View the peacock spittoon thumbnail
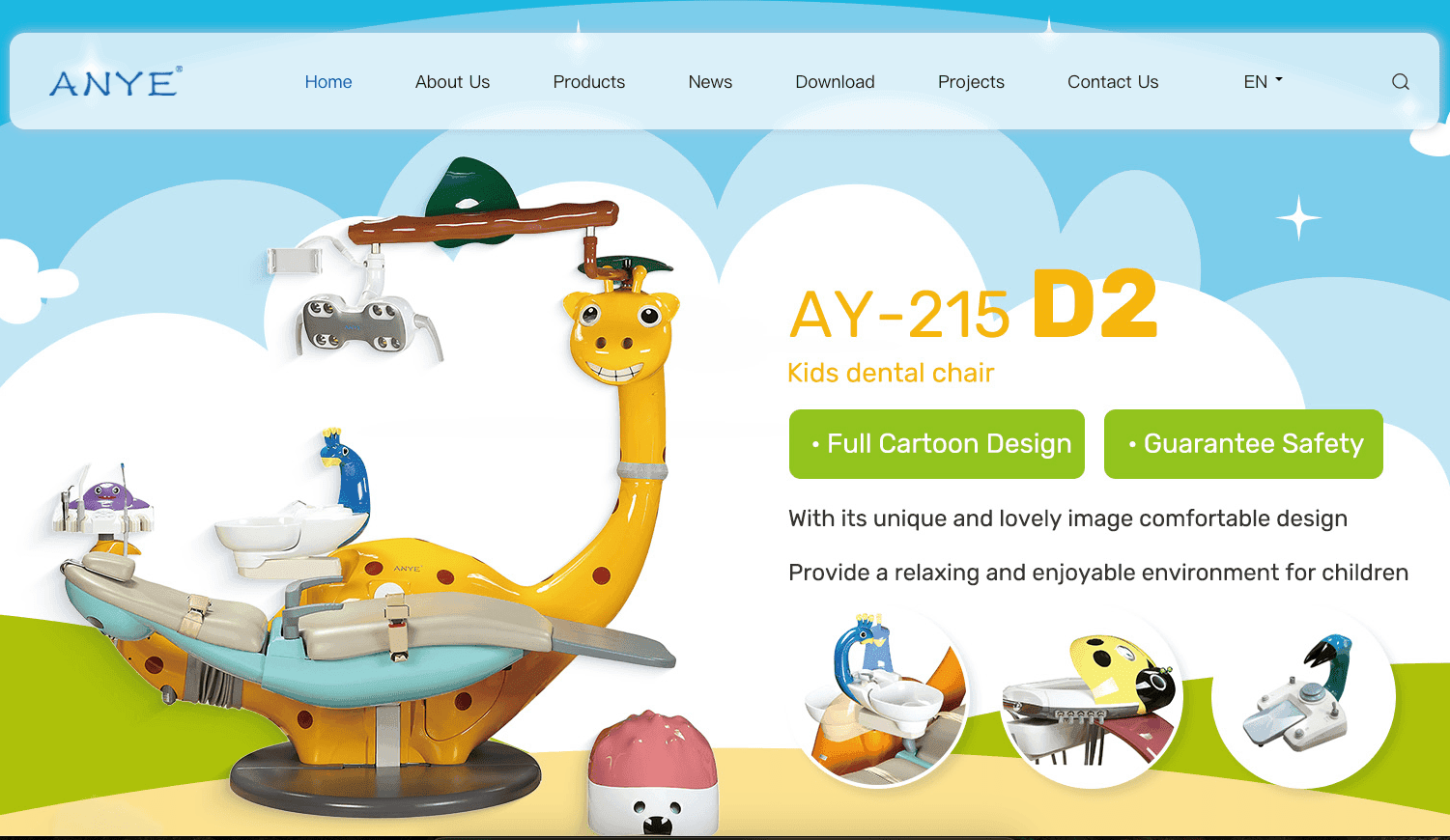 [882, 698]
